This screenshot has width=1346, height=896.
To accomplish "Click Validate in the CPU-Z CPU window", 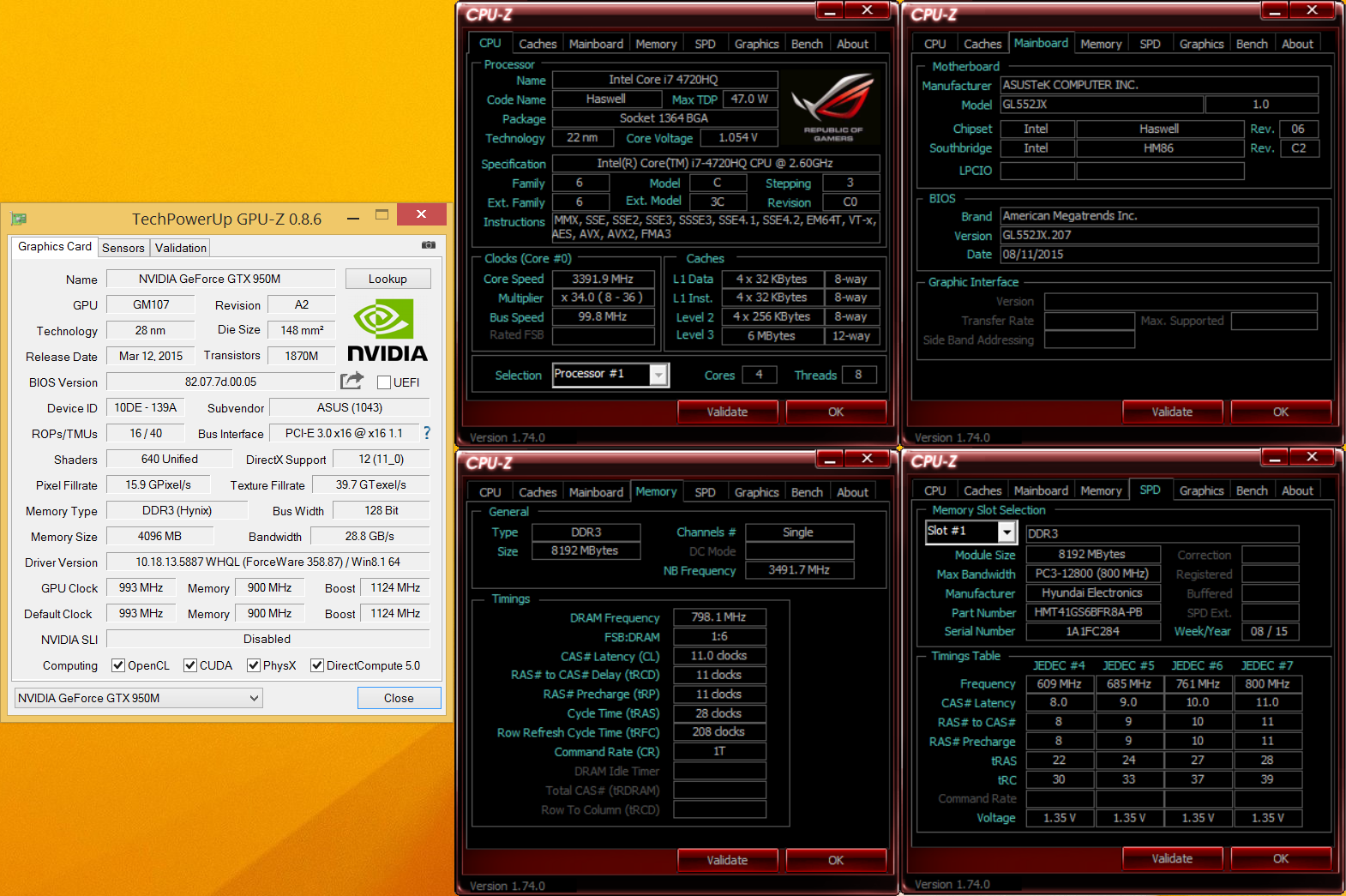I will tap(727, 412).
